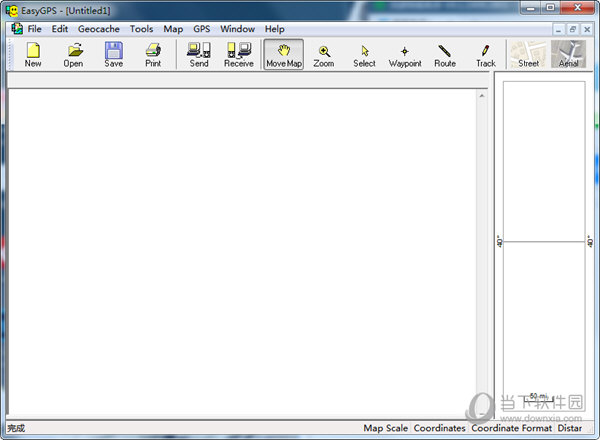The height and width of the screenshot is (440, 600).
Task: Activate the Move Map hand tool
Action: click(284, 55)
